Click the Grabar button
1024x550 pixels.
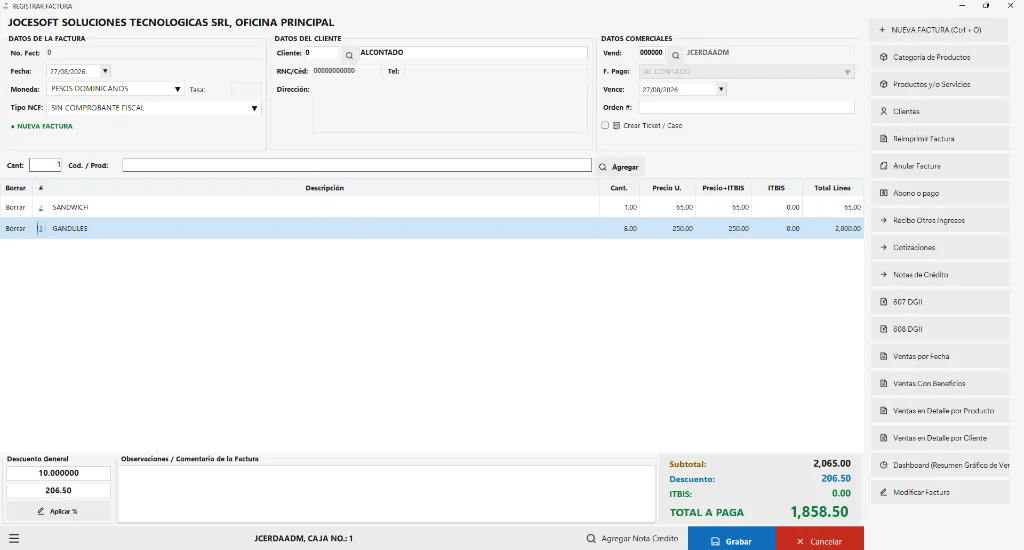click(731, 540)
